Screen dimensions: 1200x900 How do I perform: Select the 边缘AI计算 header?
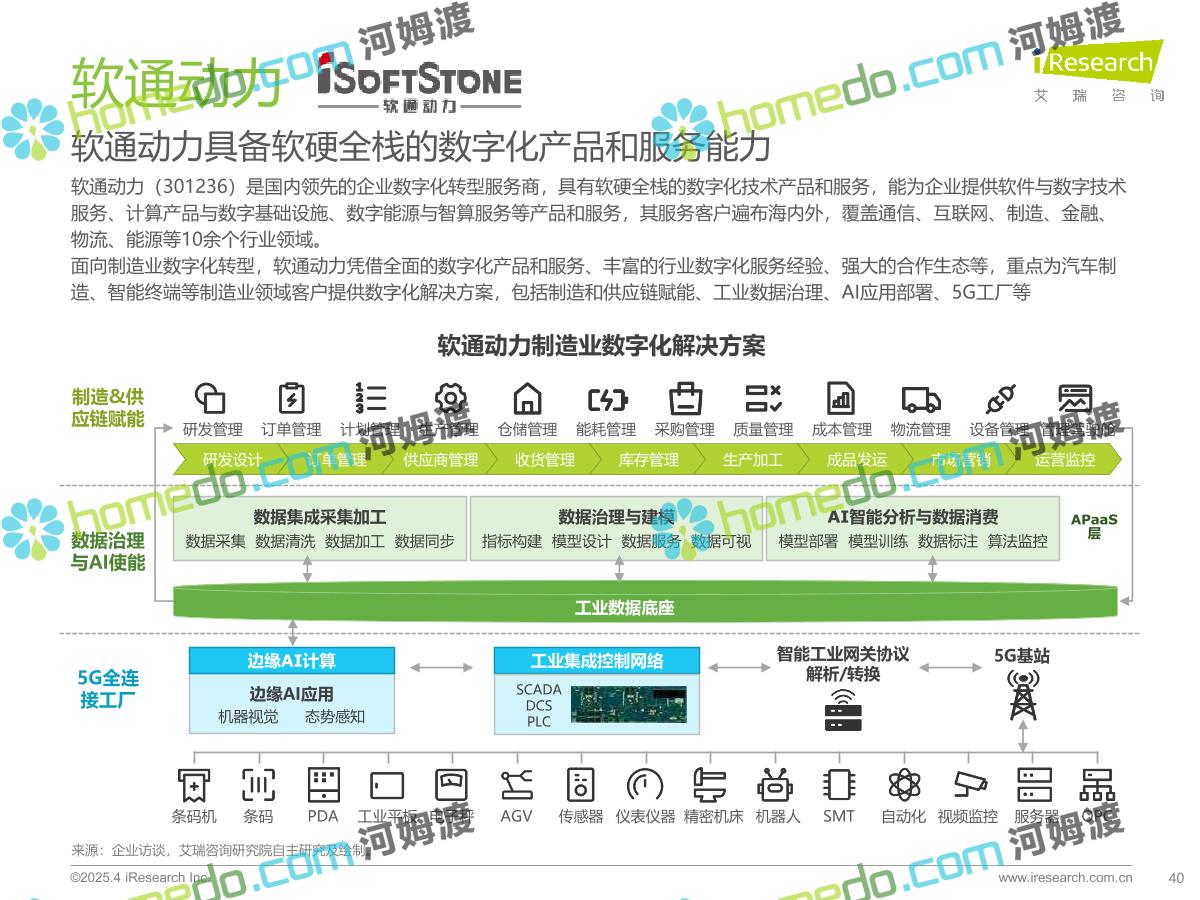pyautogui.click(x=292, y=661)
